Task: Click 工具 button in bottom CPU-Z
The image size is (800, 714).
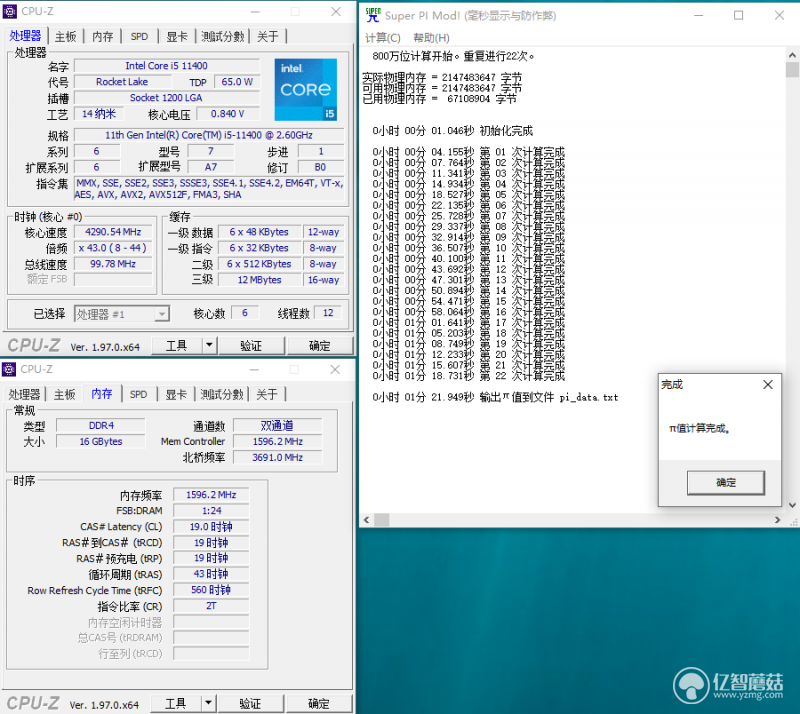Action: click(x=176, y=703)
